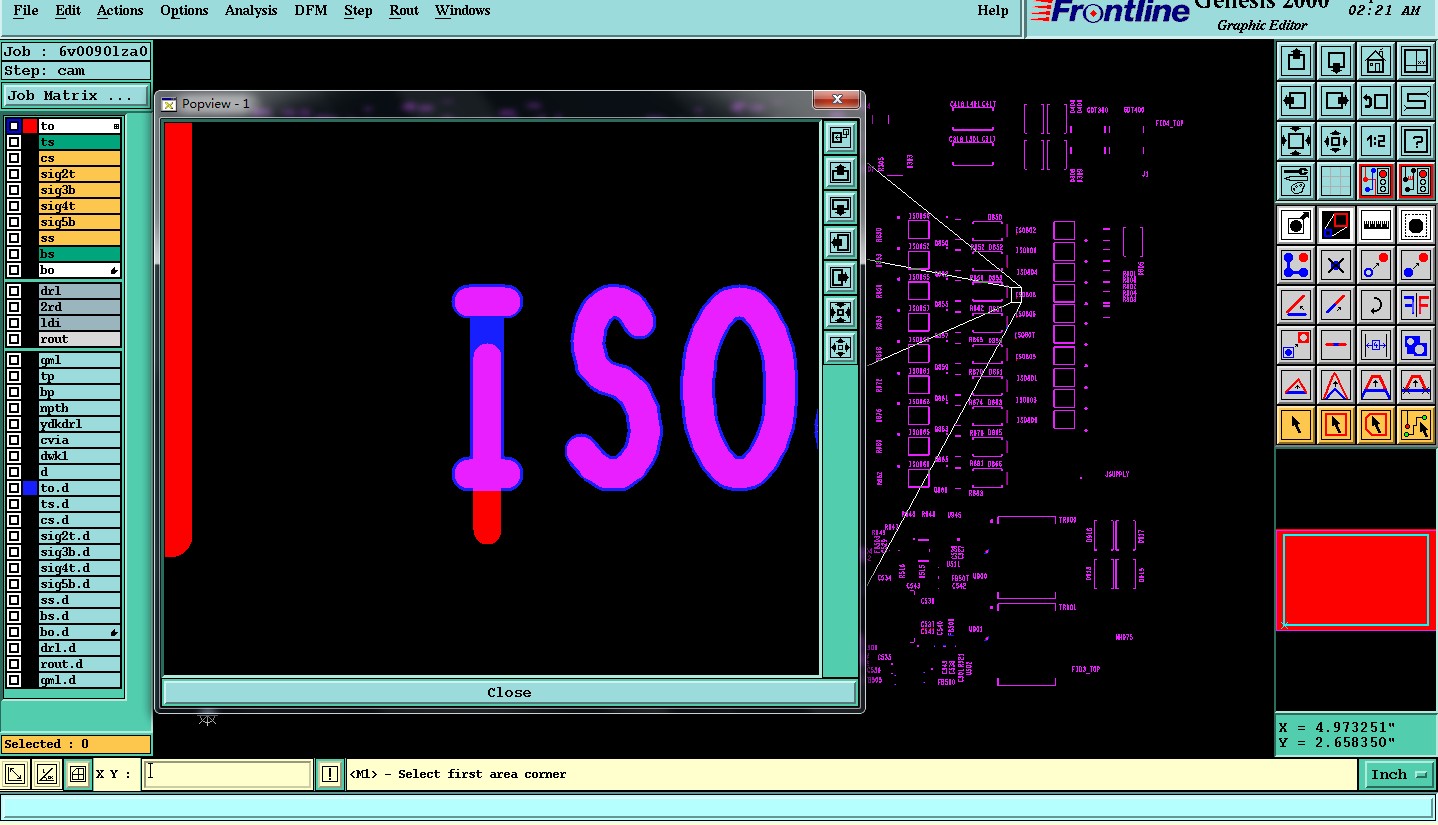Select layer name ydkdrl in layer list

coord(80,424)
